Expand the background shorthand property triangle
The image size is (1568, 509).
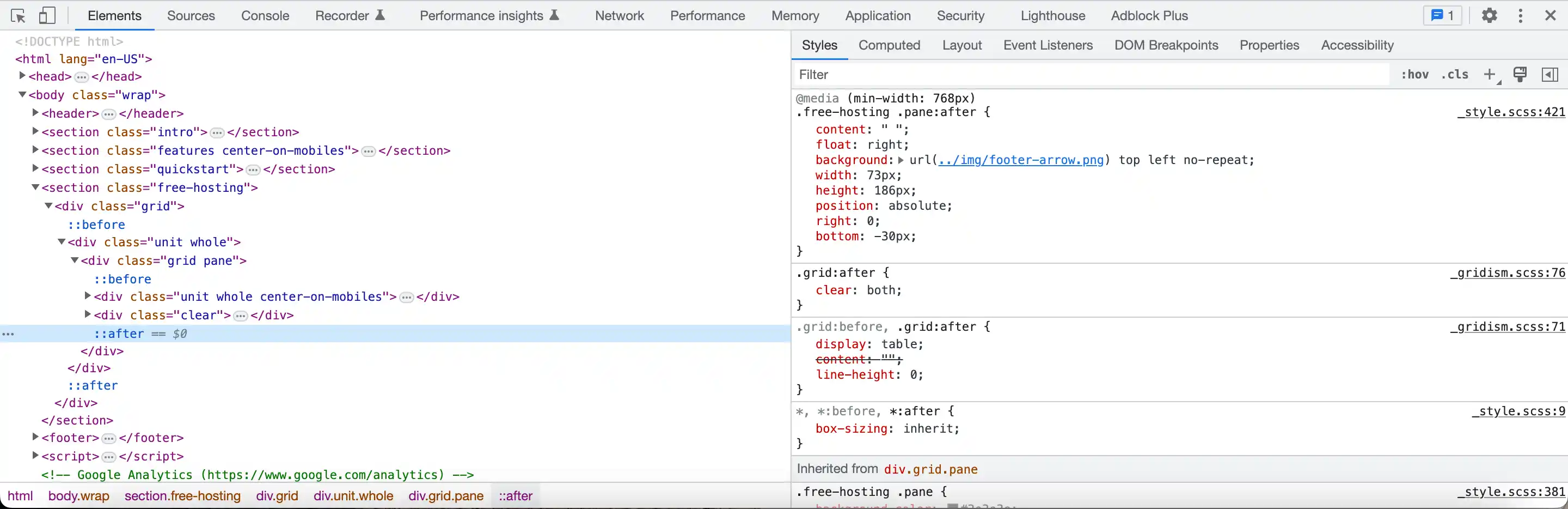click(x=901, y=160)
